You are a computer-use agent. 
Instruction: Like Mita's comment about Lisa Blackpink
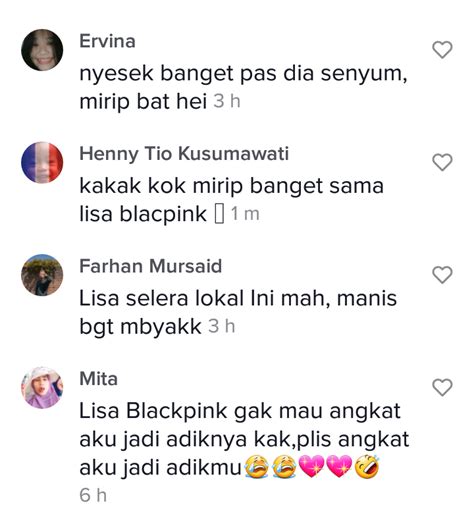pos(442,388)
